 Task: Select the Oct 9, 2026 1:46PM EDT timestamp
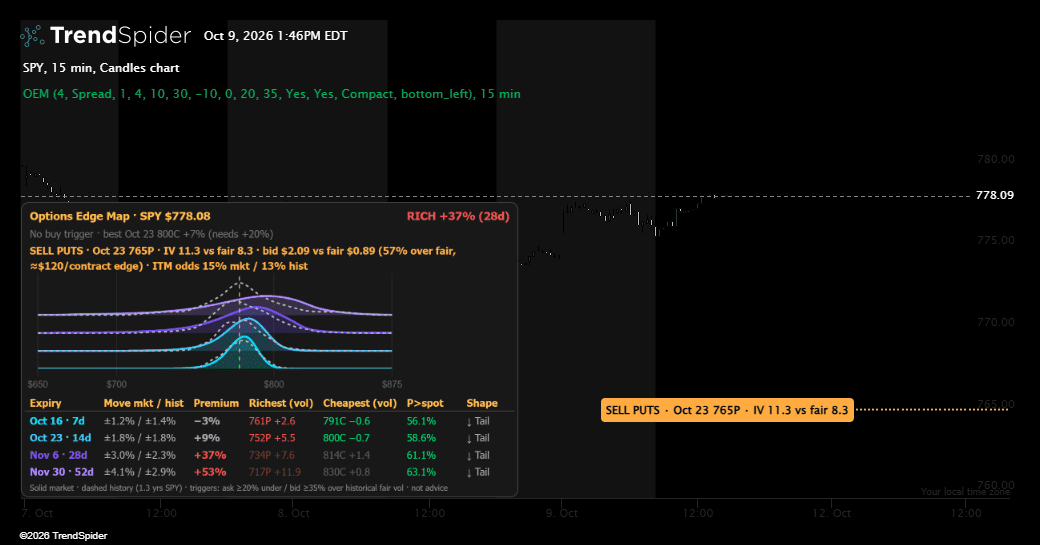tap(275, 36)
